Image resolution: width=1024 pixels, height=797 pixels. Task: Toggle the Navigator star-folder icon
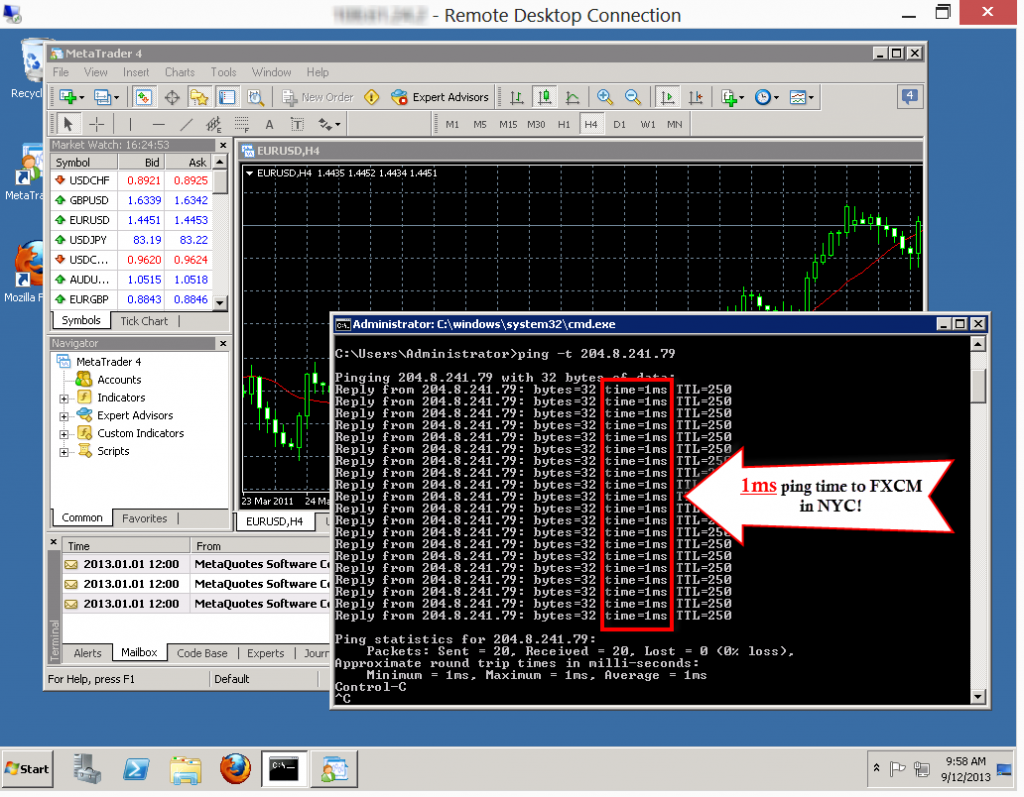(x=199, y=98)
